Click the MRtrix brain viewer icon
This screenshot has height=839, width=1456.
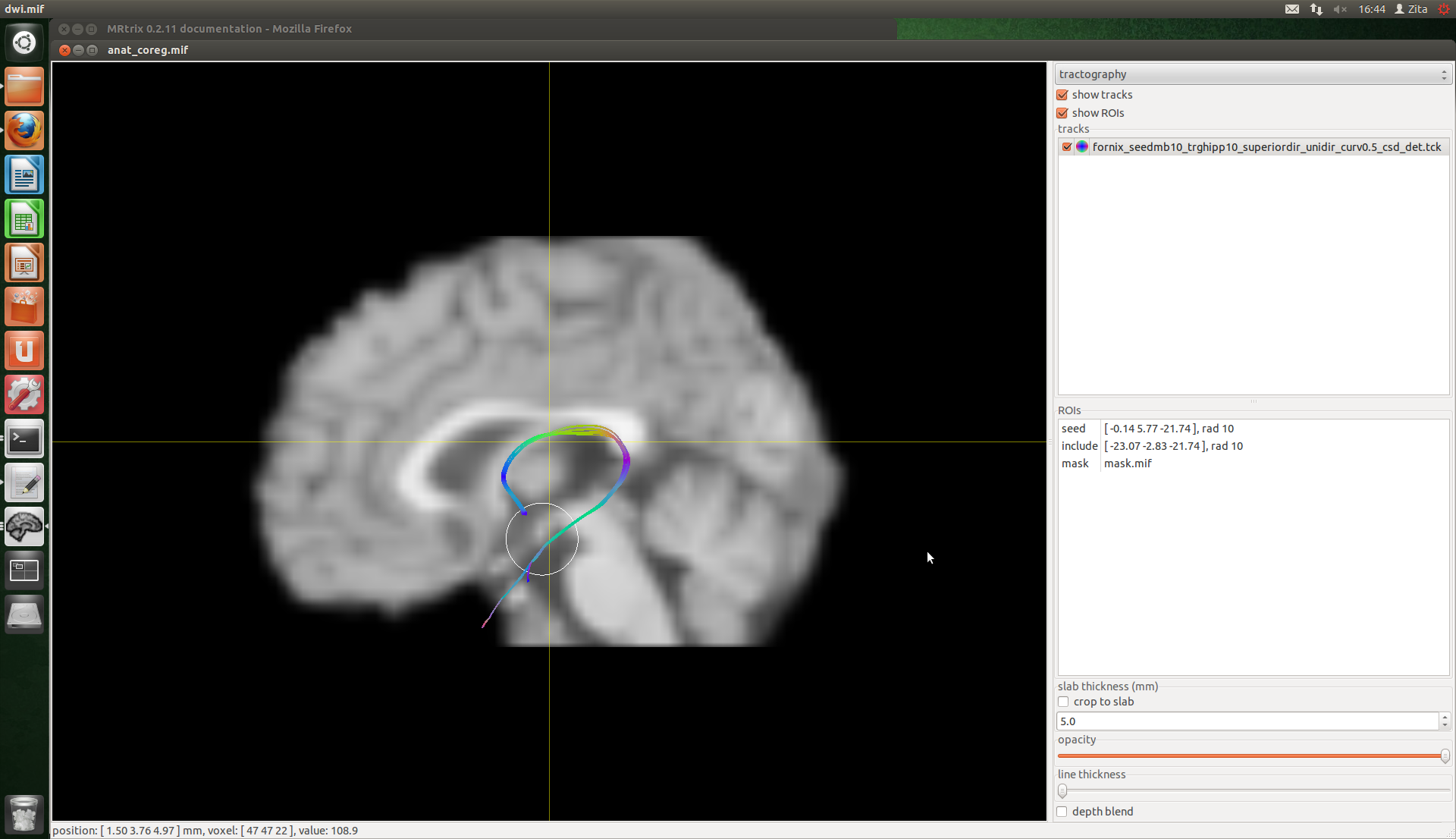(x=24, y=526)
